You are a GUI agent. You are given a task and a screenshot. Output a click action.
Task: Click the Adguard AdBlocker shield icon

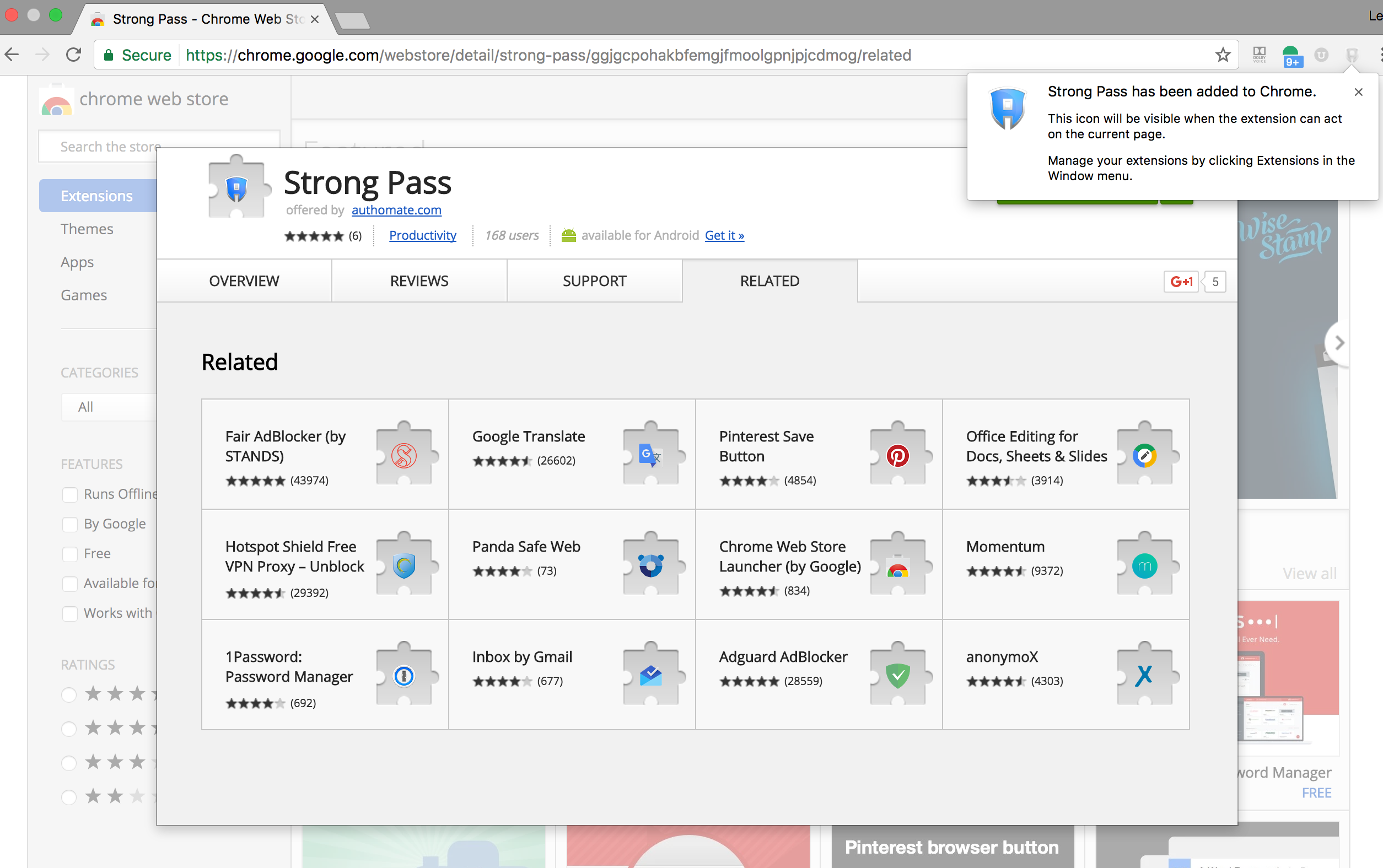(897, 676)
